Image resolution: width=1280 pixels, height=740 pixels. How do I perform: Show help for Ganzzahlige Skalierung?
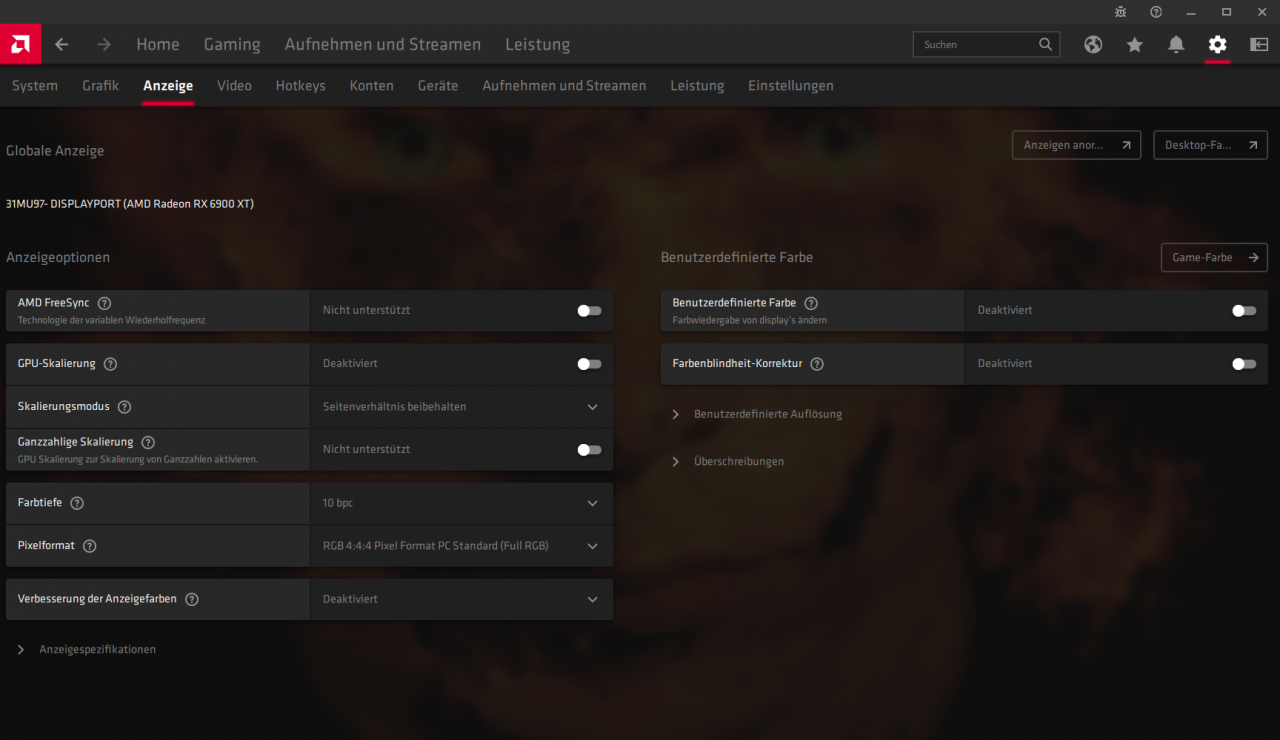click(148, 442)
